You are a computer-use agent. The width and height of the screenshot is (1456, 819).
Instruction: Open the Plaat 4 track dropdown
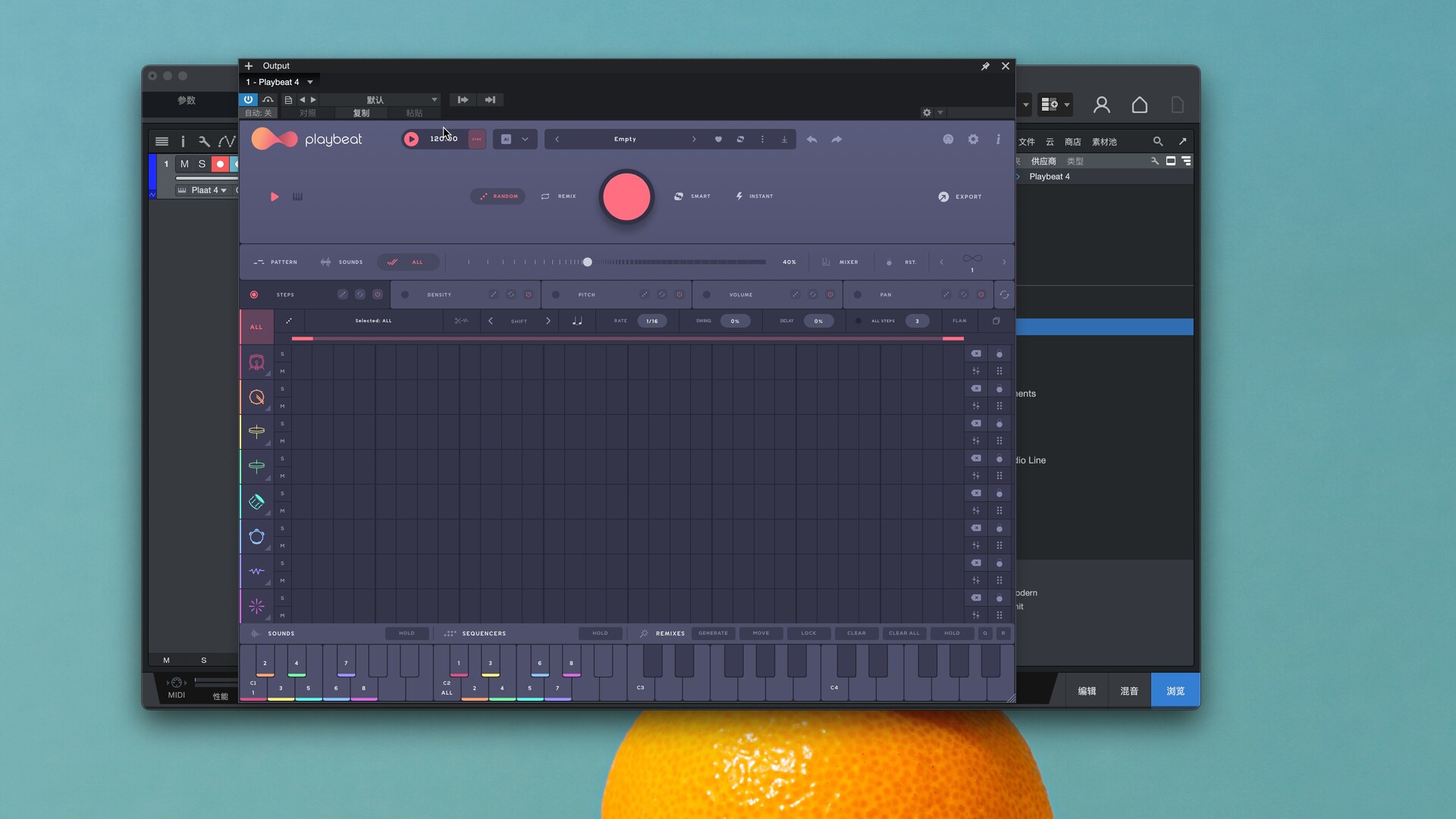tap(209, 190)
